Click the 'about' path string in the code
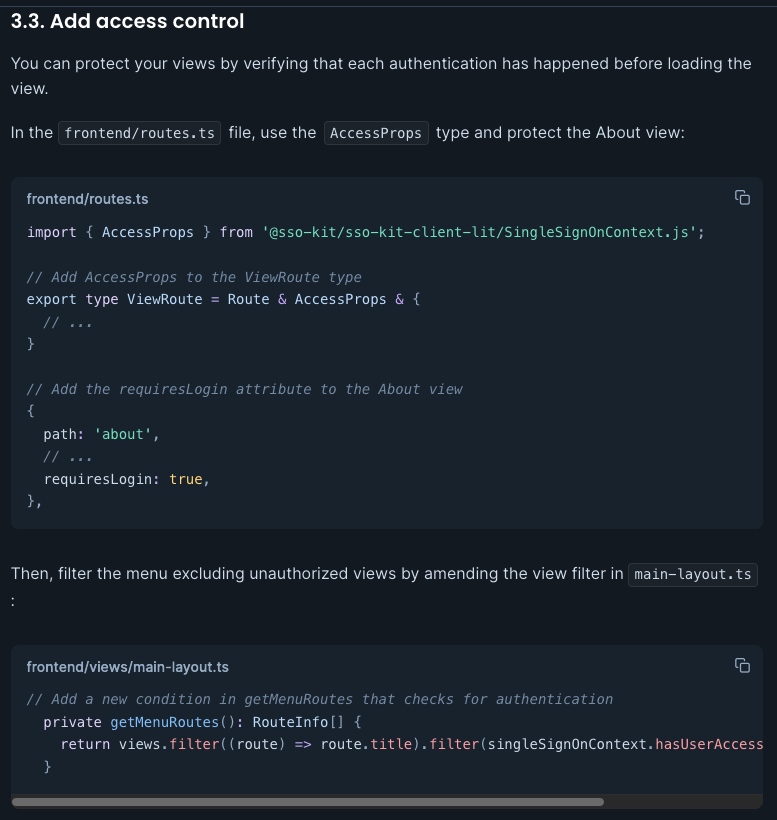 point(124,434)
